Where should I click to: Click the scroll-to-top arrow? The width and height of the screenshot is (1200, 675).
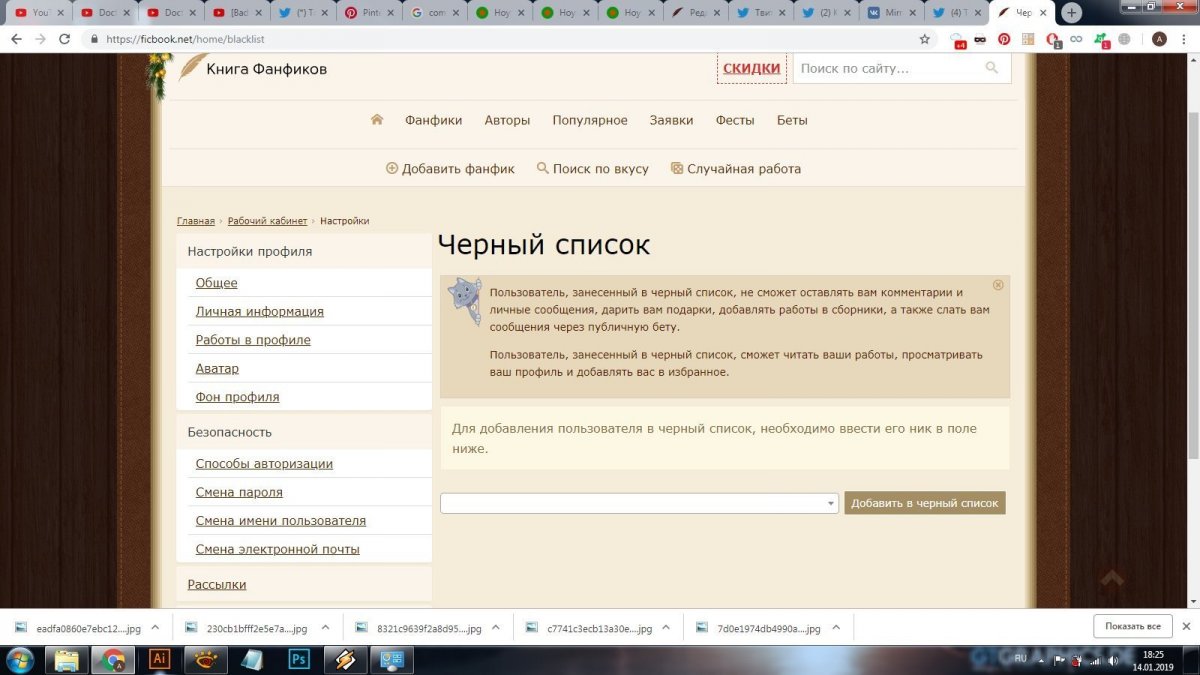pyautogui.click(x=1112, y=578)
